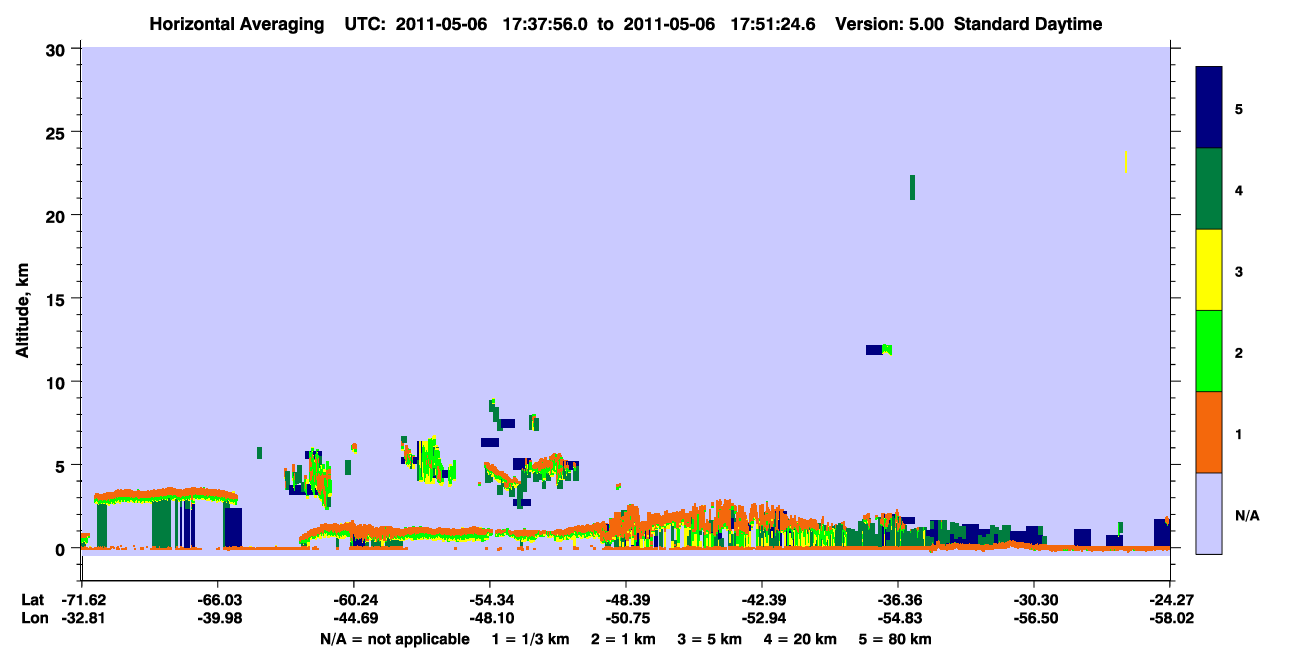The height and width of the screenshot is (667, 1300).
Task: Click latitude value -71.62
Action: pyautogui.click(x=82, y=600)
